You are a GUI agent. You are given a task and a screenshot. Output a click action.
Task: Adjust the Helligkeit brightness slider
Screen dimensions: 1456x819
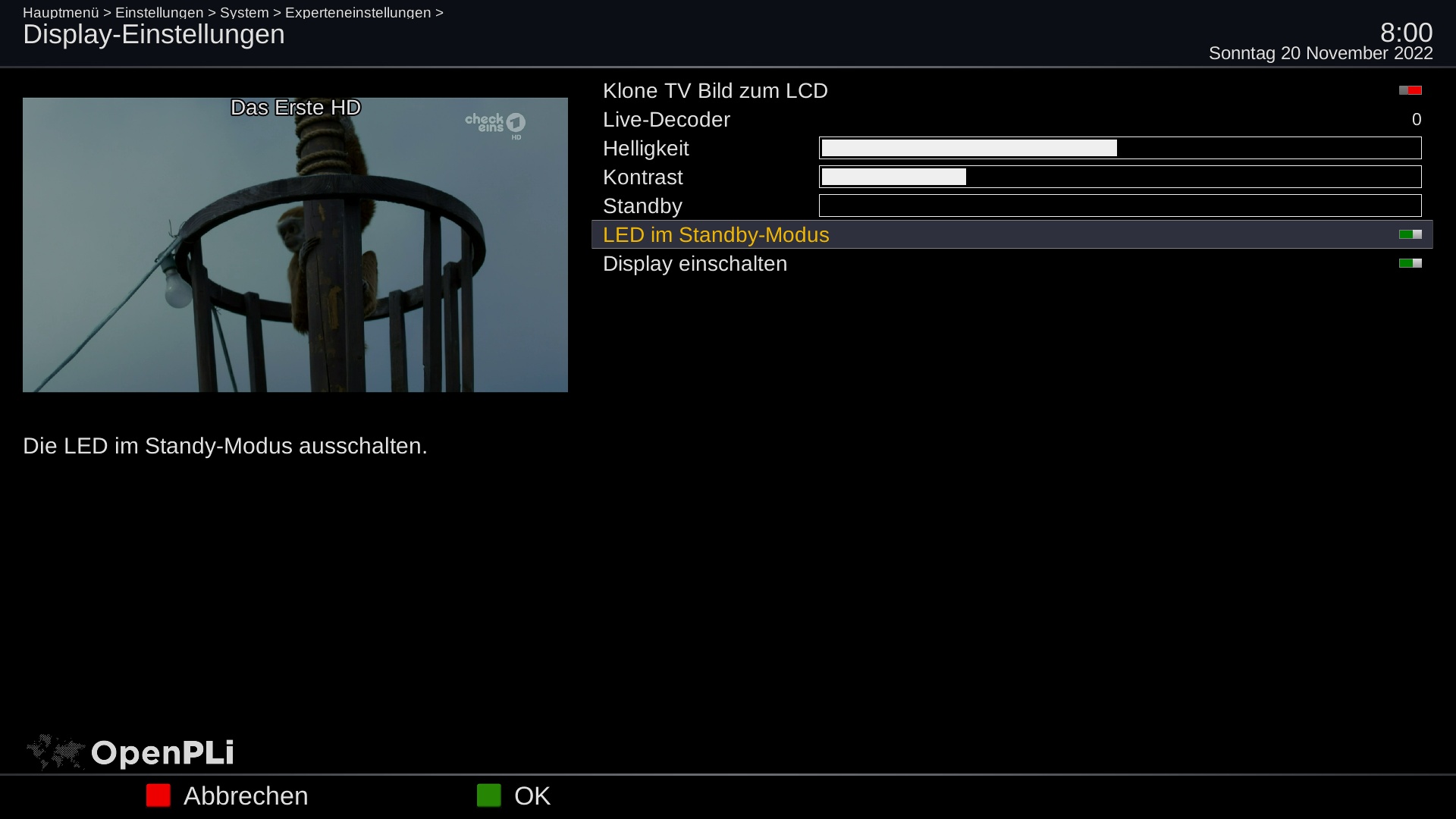coord(1119,148)
